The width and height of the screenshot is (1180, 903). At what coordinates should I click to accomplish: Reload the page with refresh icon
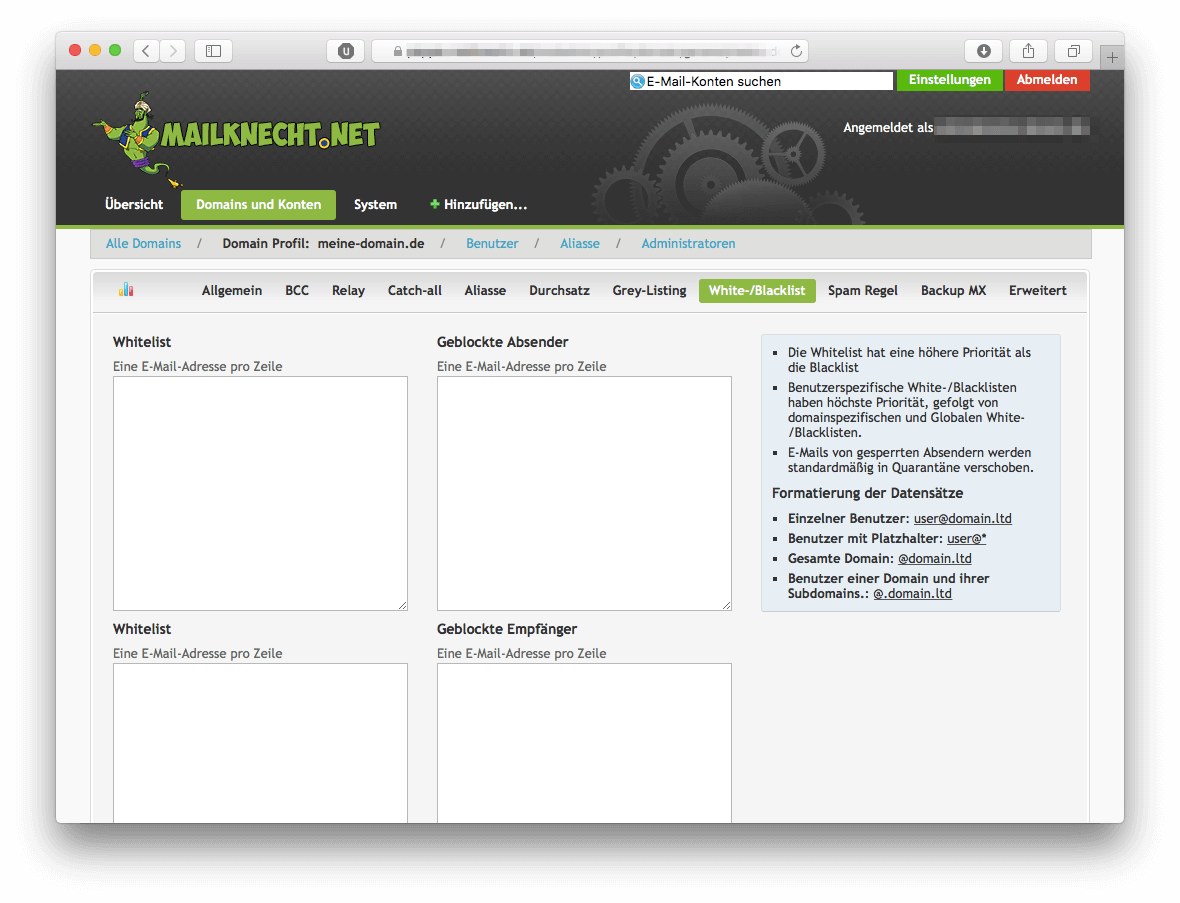(796, 50)
